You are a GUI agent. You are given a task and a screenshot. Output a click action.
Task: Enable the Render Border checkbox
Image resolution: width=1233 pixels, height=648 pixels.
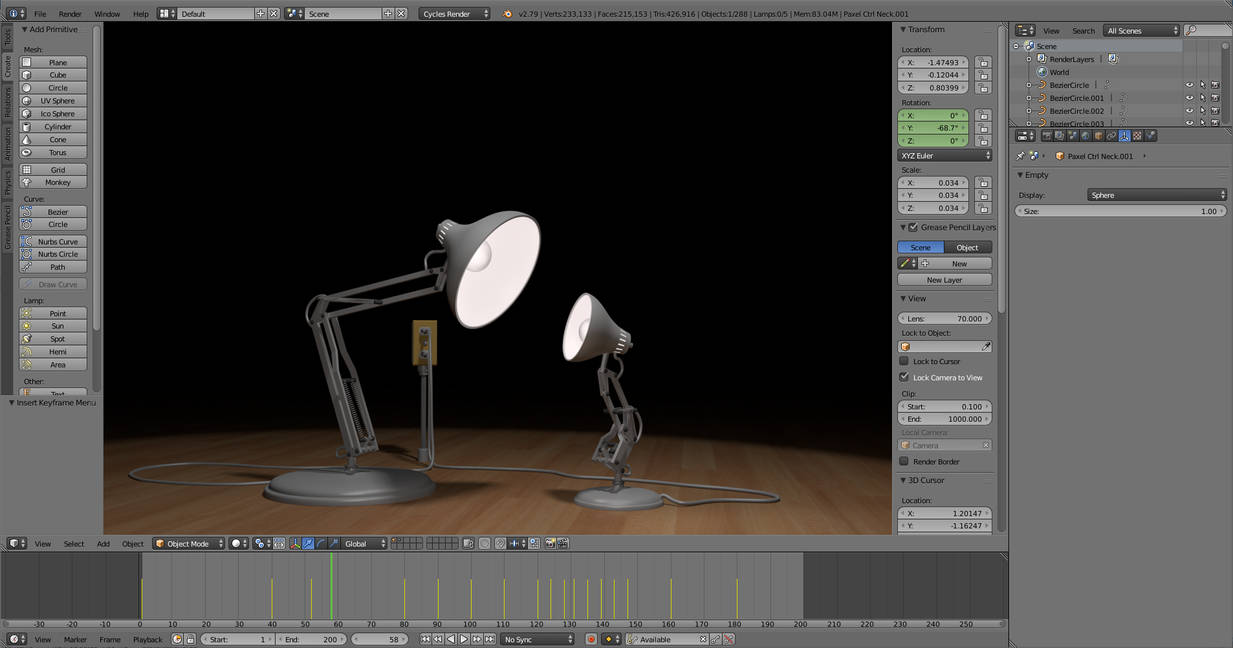pos(904,461)
